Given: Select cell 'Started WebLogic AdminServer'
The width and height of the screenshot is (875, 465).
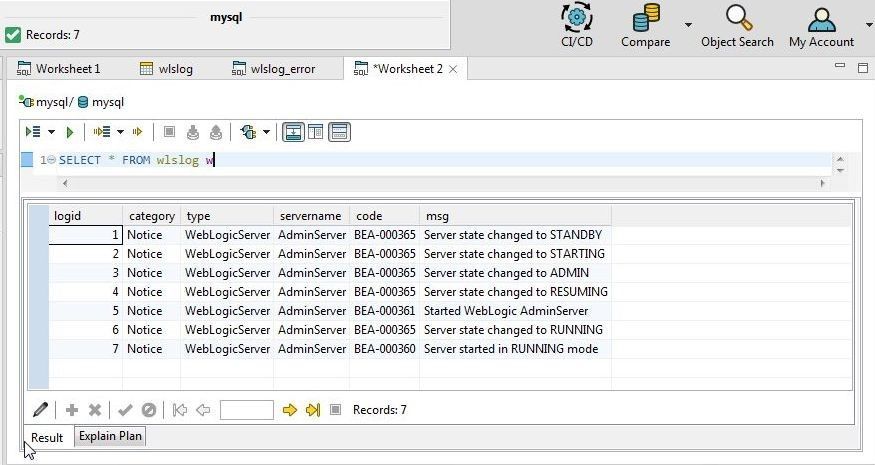Looking at the screenshot, I should click(x=515, y=311).
